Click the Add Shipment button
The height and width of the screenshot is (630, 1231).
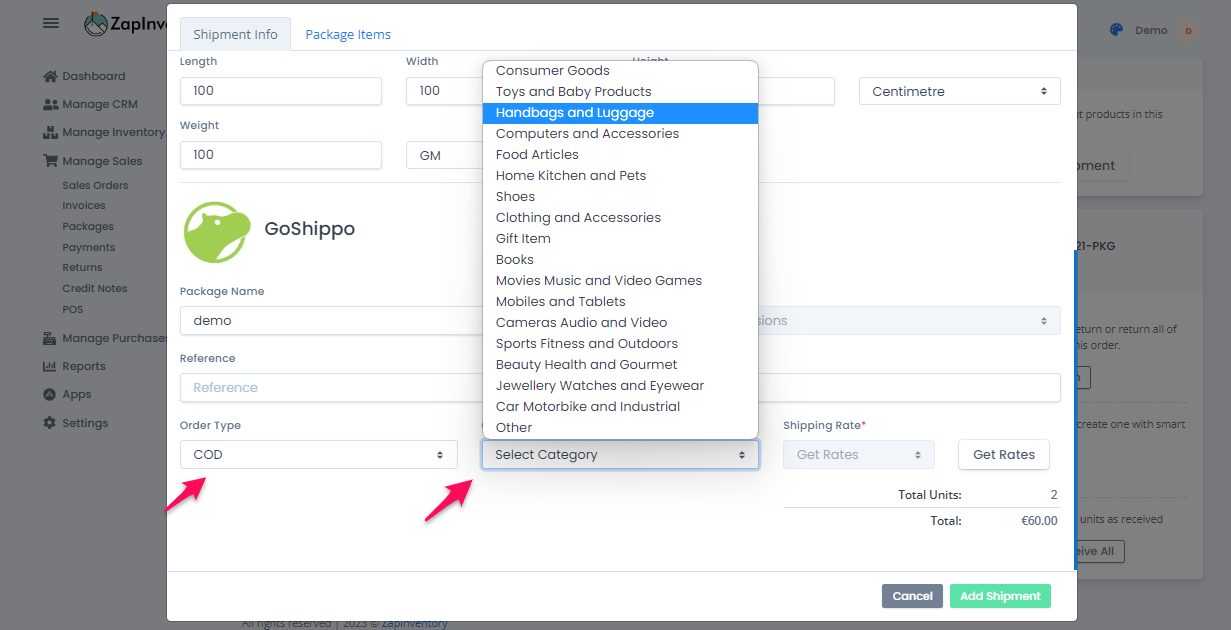tap(1000, 596)
